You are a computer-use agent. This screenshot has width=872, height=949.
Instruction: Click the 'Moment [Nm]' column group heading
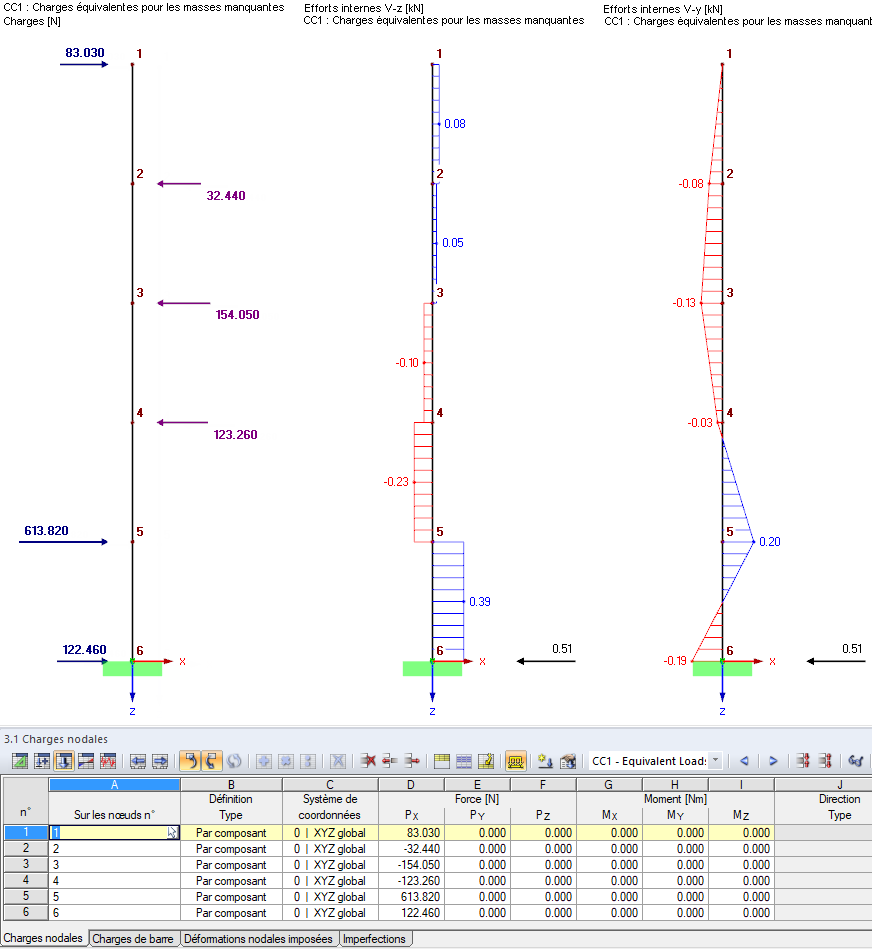(x=675, y=799)
